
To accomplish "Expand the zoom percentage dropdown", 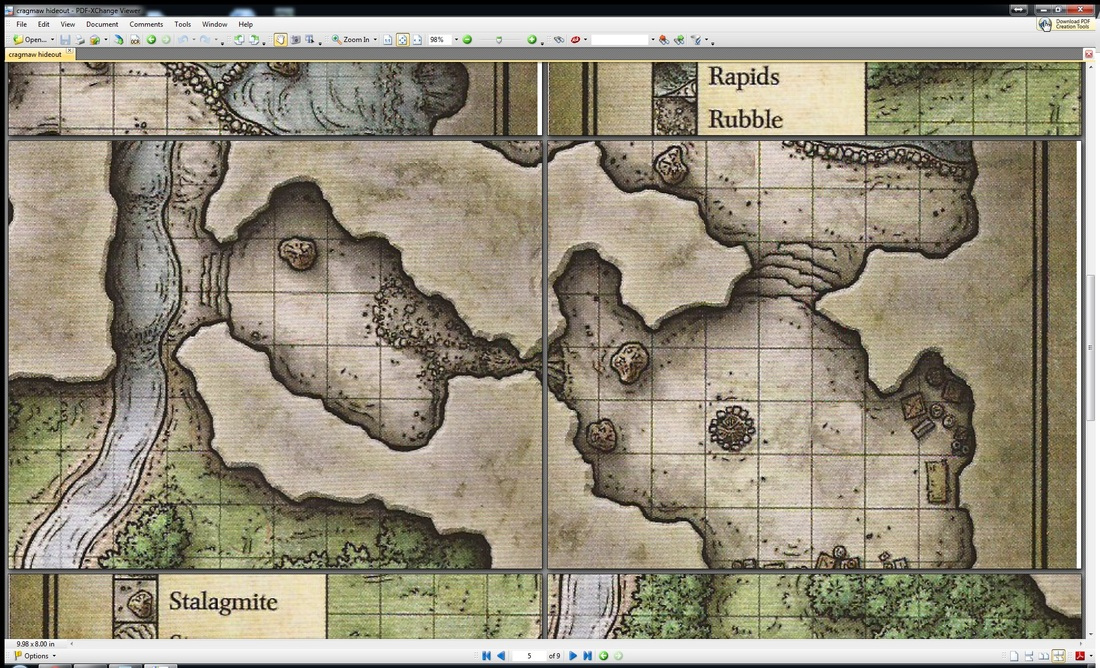I will [x=456, y=40].
